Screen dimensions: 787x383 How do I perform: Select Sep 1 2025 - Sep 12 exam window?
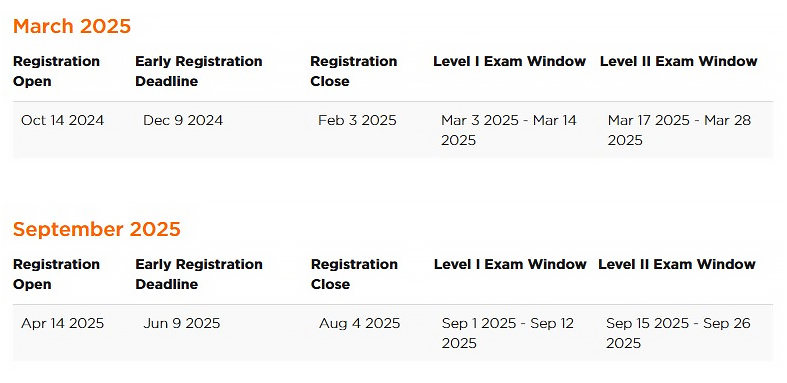507,333
